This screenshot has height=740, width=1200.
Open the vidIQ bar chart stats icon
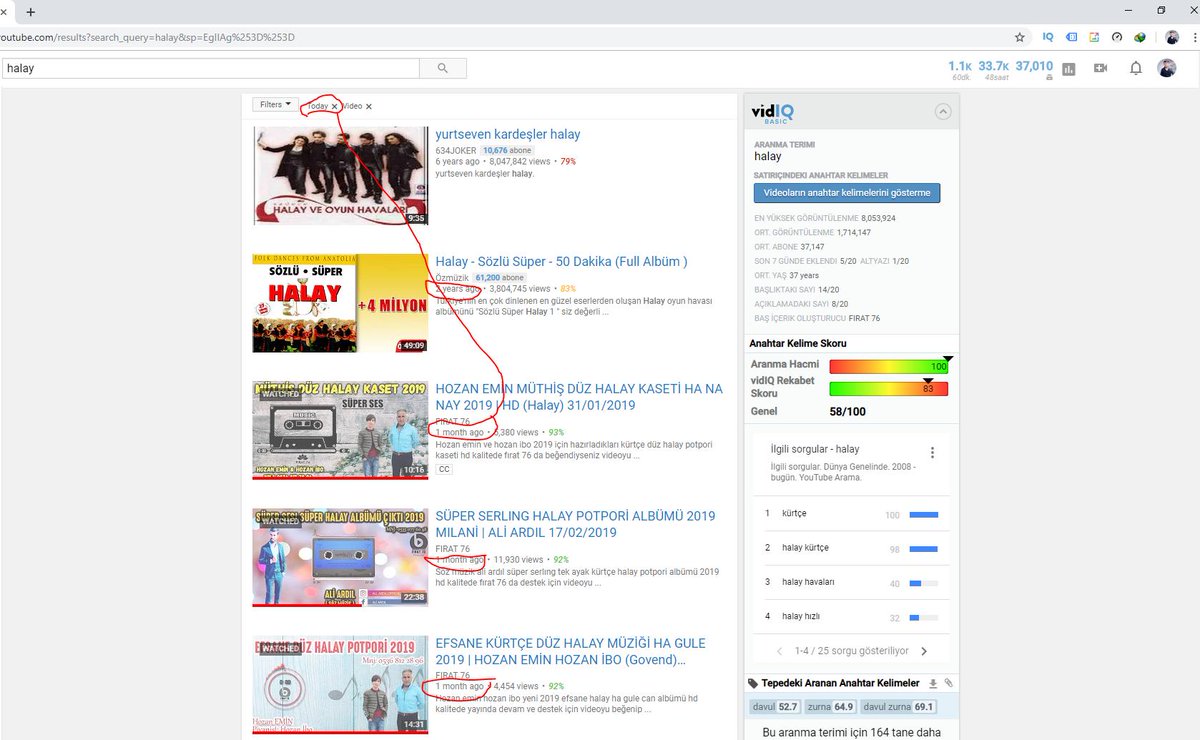(1069, 68)
